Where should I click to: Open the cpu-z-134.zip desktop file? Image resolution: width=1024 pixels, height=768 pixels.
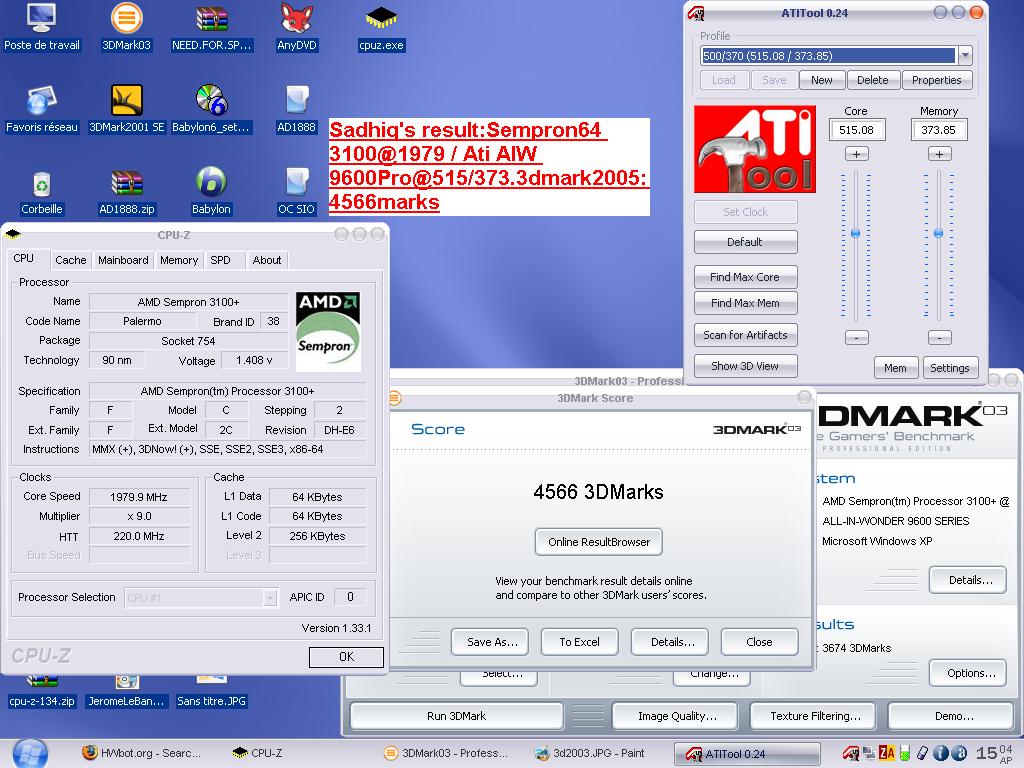tap(42, 694)
